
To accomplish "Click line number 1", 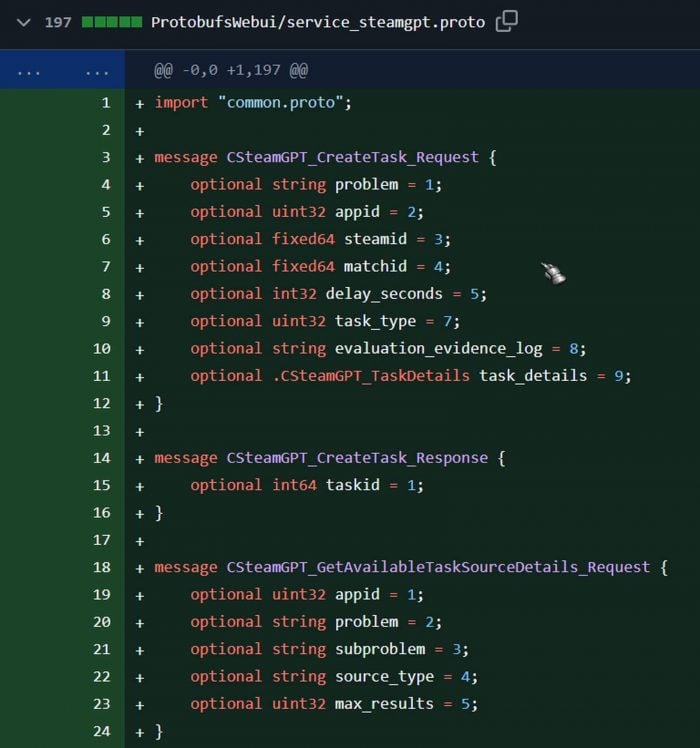I will (x=105, y=103).
